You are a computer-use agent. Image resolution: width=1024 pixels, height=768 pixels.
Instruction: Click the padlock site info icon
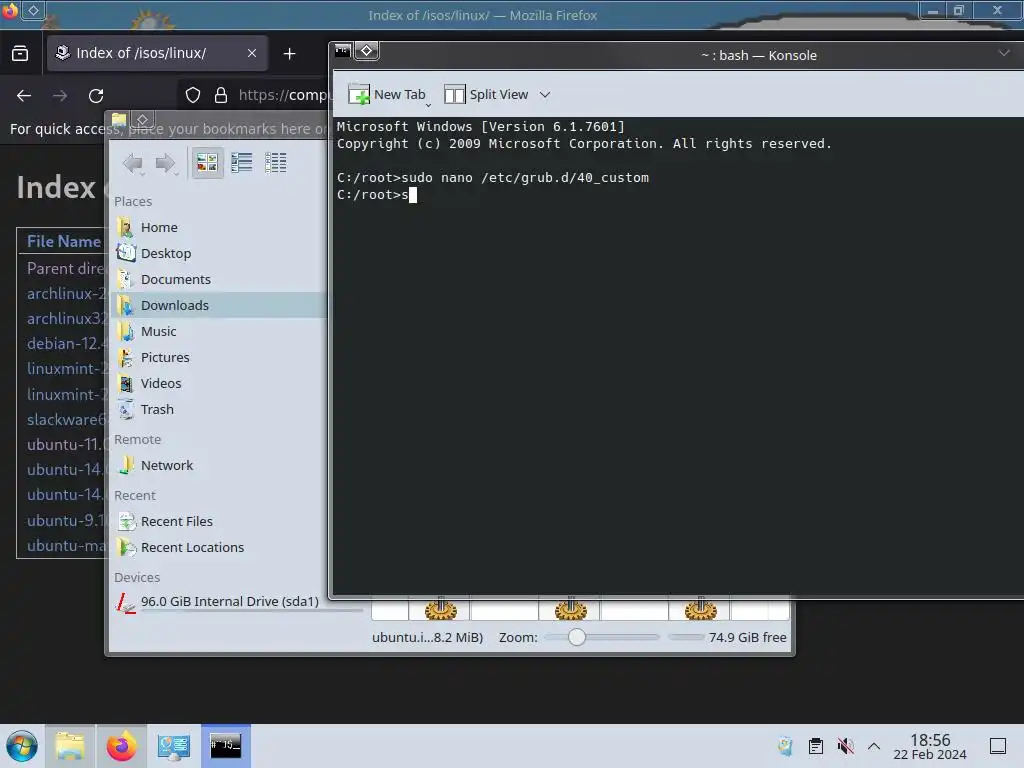[x=221, y=95]
